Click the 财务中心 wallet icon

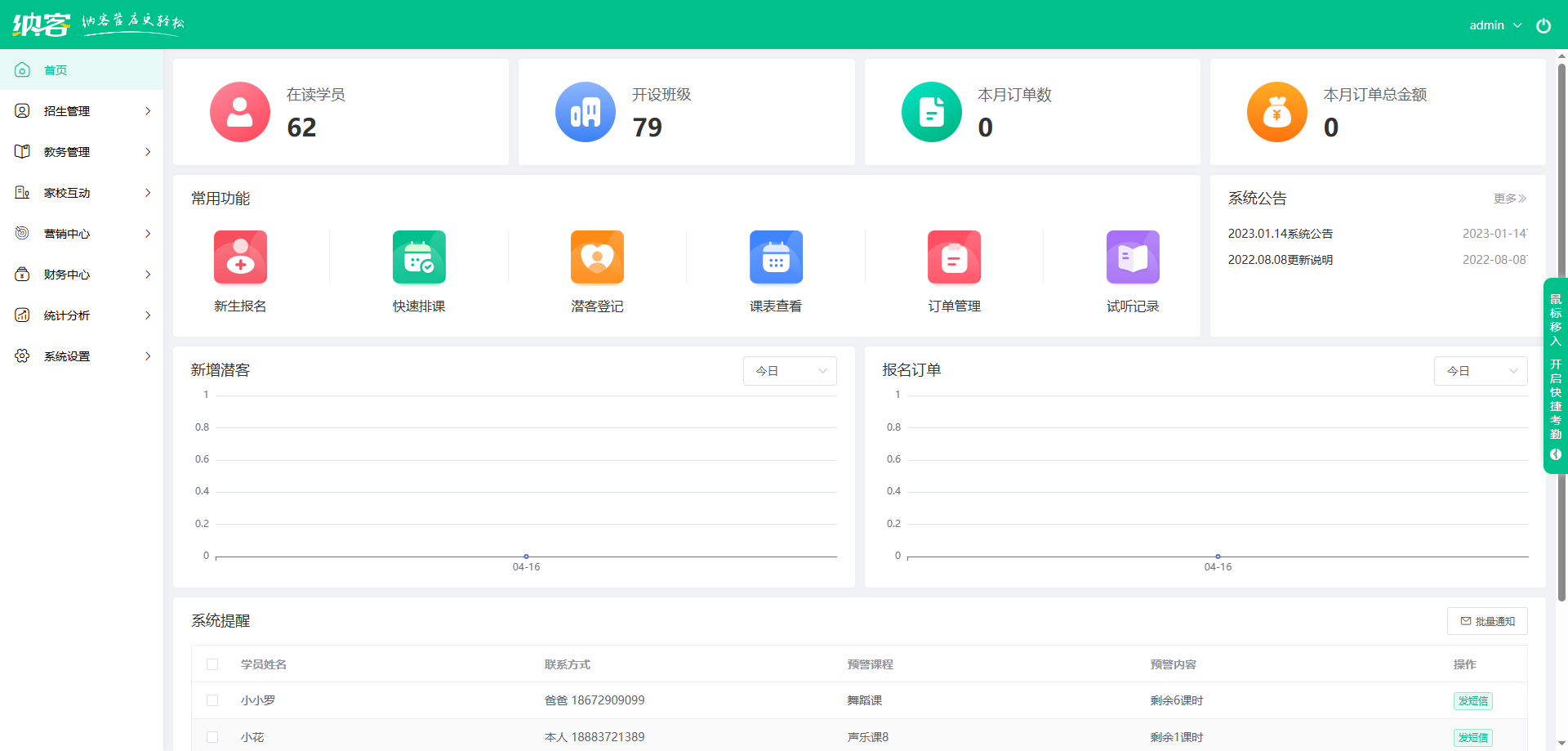click(22, 275)
